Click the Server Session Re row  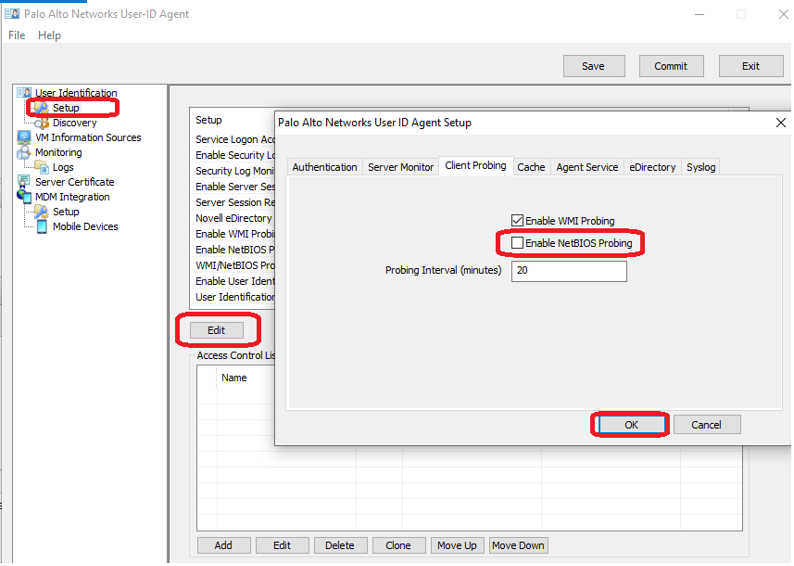click(234, 203)
